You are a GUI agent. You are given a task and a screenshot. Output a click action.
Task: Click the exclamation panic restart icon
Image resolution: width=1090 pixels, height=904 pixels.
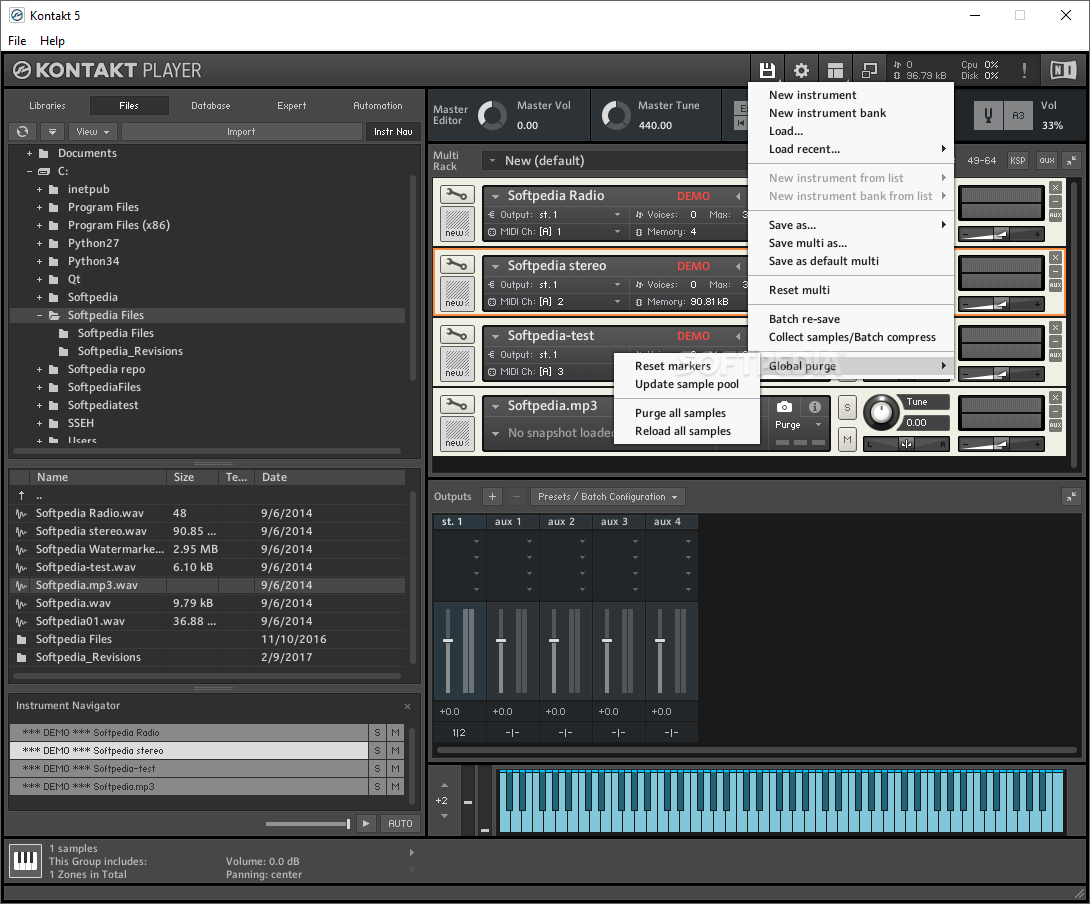coord(1024,70)
